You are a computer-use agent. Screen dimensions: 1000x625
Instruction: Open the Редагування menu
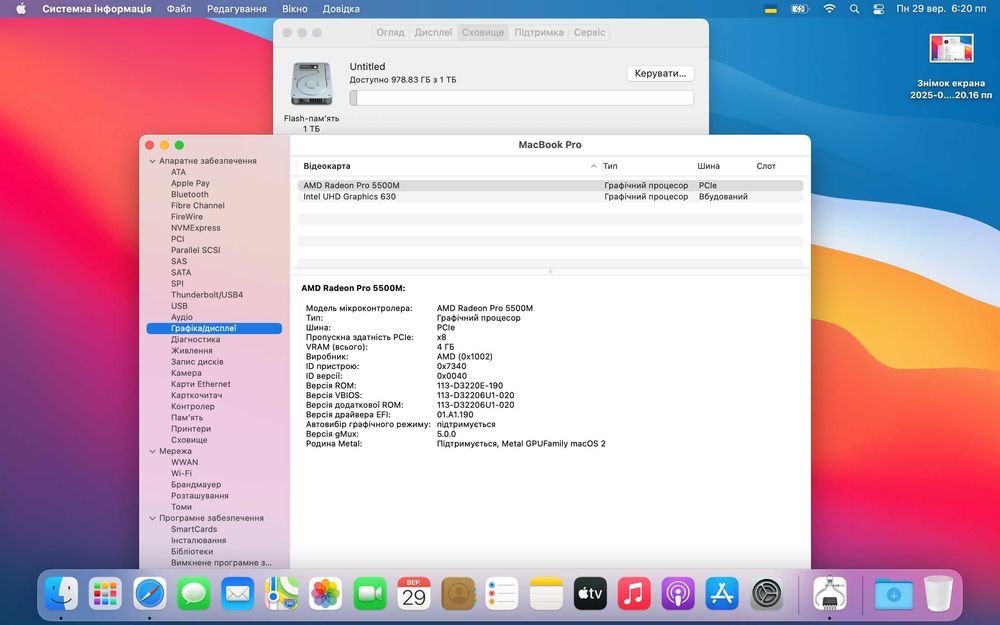pyautogui.click(x=236, y=8)
